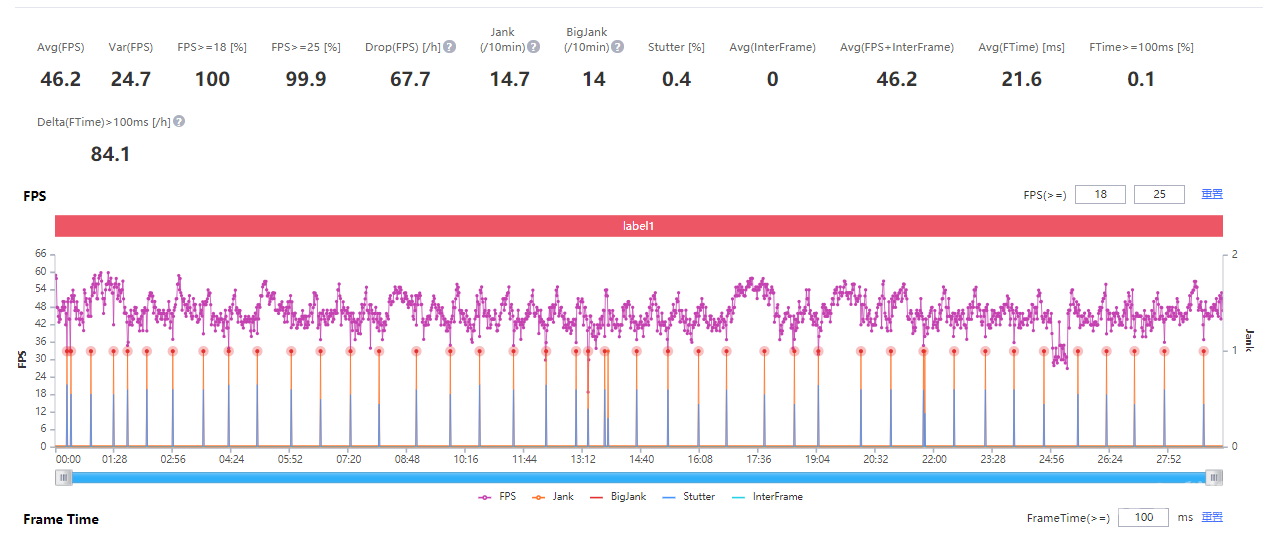
Task: Click the reset link beside FPS thresholds
Action: coord(1212,194)
